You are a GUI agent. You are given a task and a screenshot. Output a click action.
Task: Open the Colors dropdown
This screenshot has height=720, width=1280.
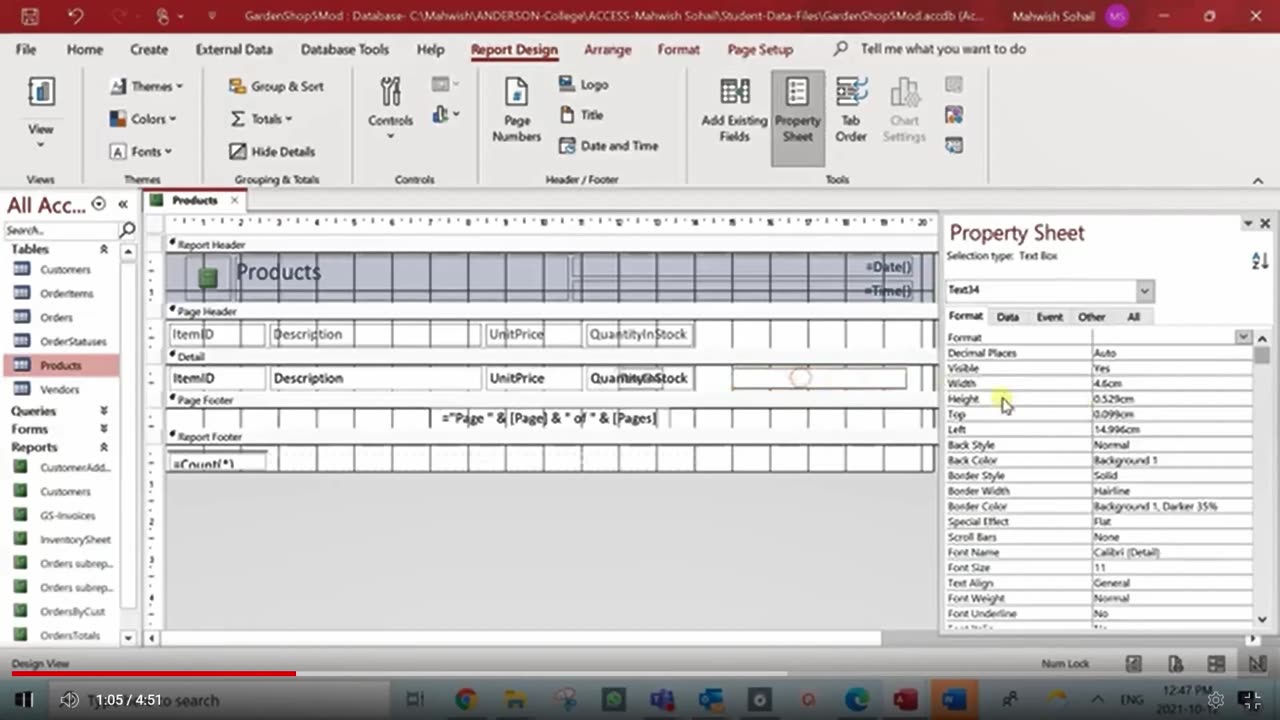point(143,119)
